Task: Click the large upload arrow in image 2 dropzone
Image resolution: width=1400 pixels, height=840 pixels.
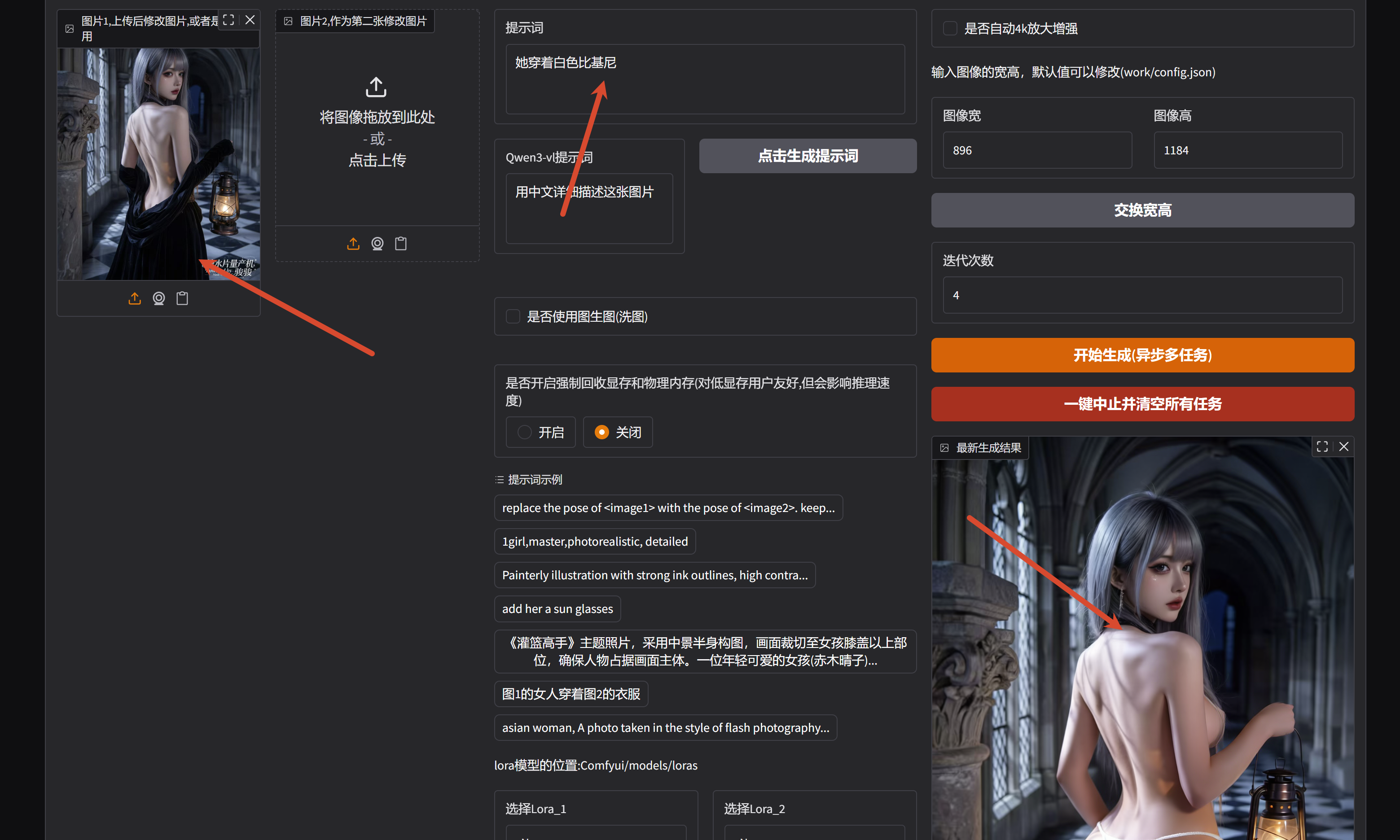Action: coord(377,87)
